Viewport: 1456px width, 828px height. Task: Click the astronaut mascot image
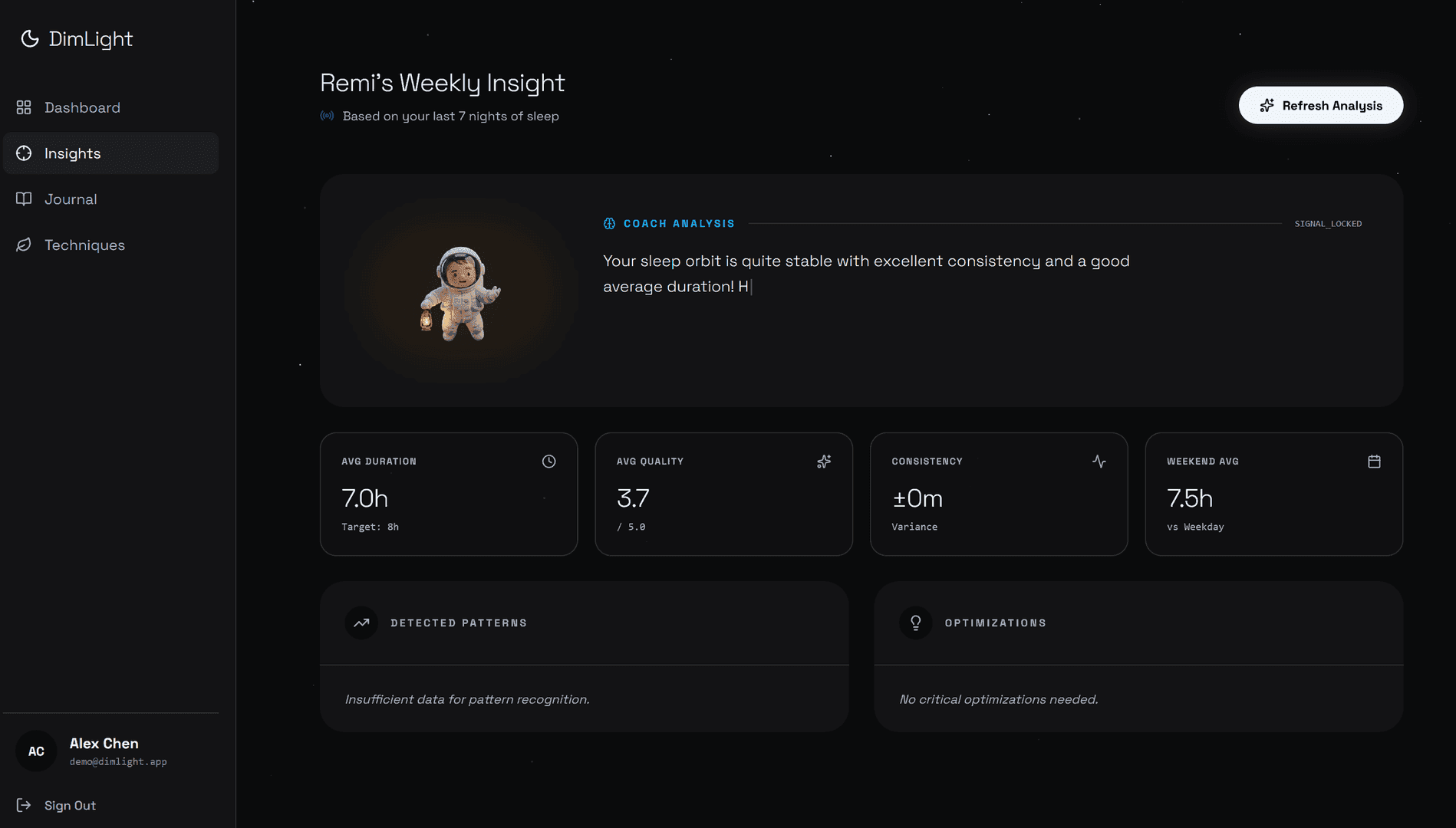(x=460, y=294)
